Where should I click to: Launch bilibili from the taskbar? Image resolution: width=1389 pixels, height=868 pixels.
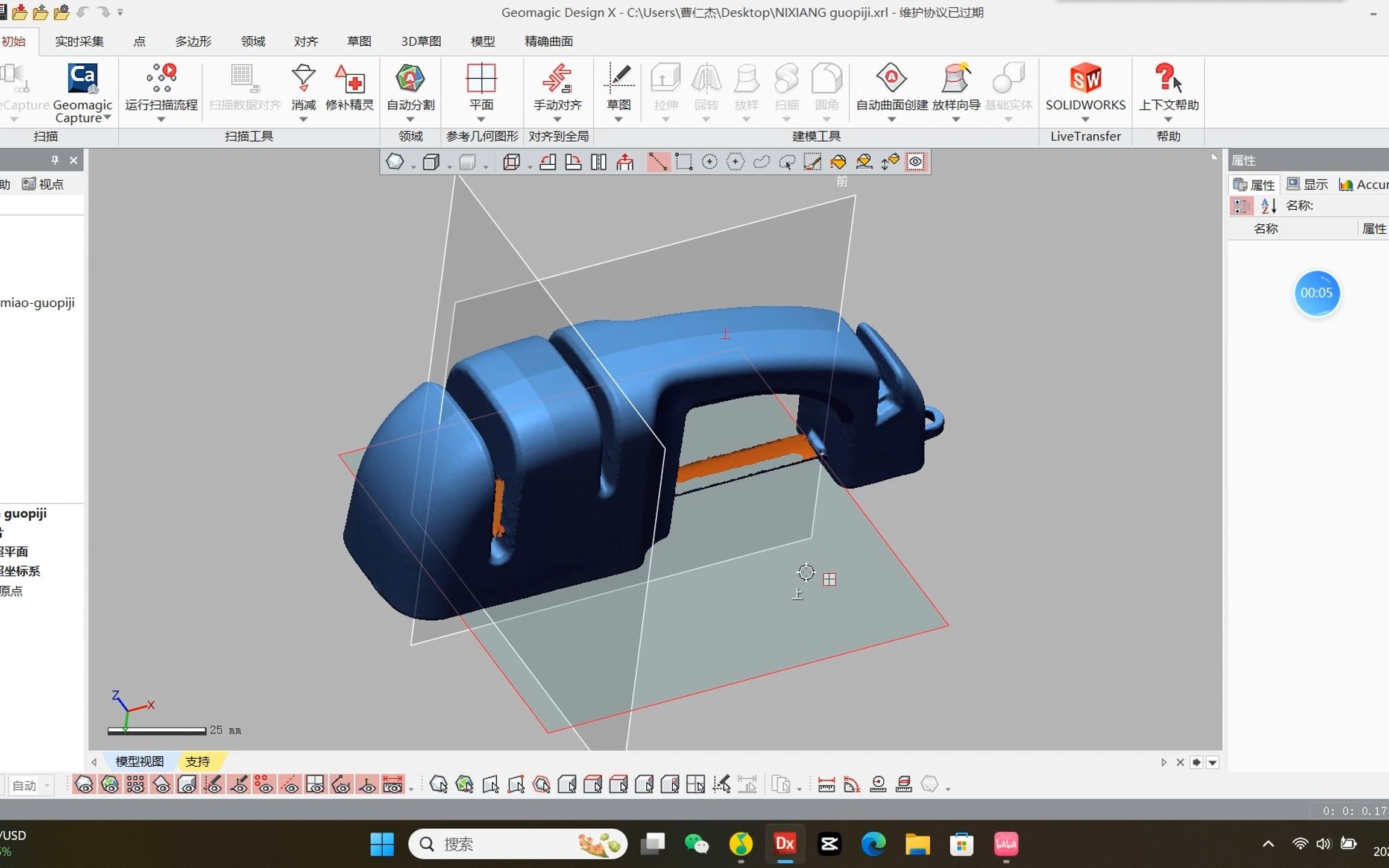coord(1007,844)
